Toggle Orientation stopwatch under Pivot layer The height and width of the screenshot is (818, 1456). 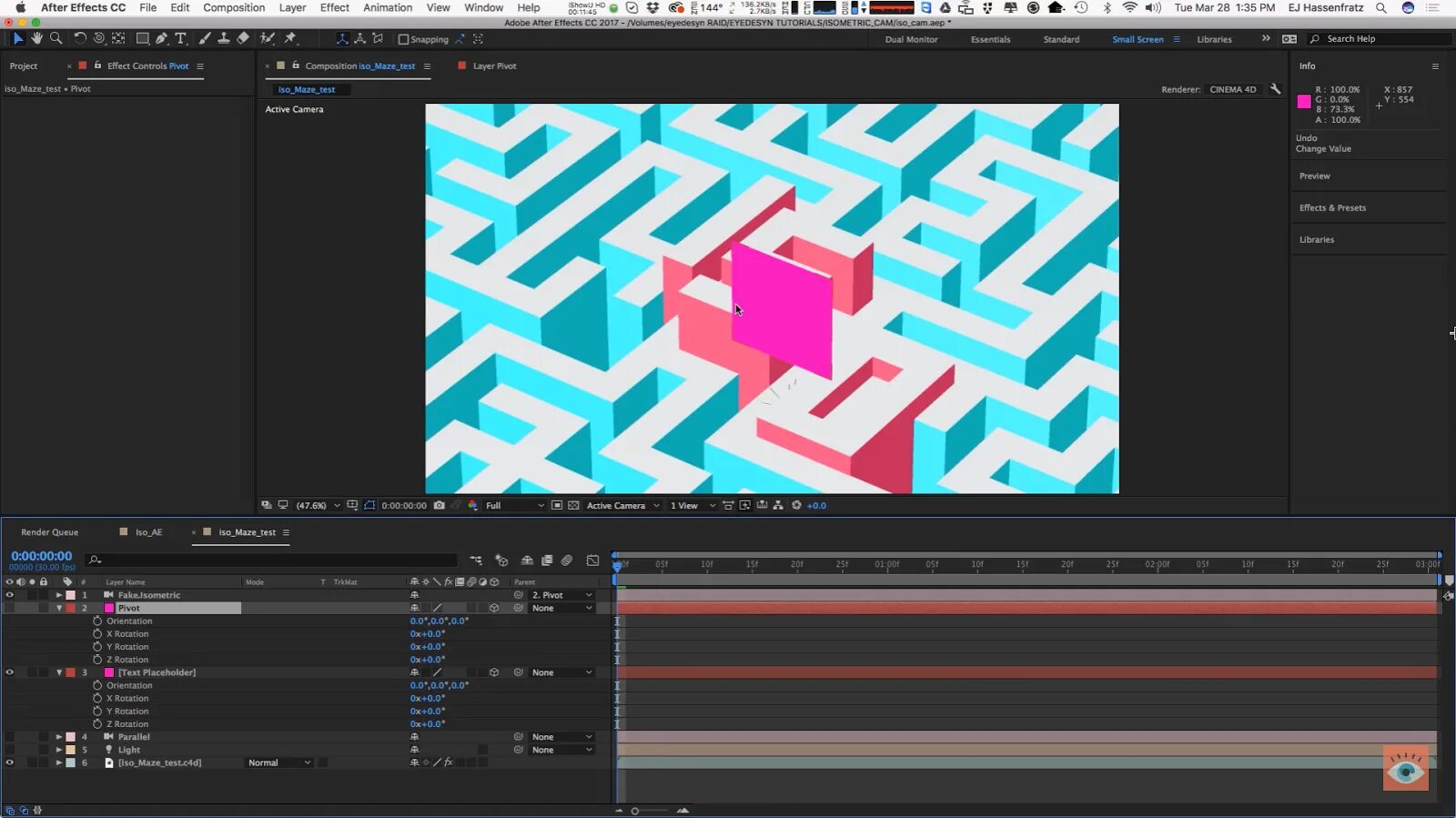(x=97, y=621)
